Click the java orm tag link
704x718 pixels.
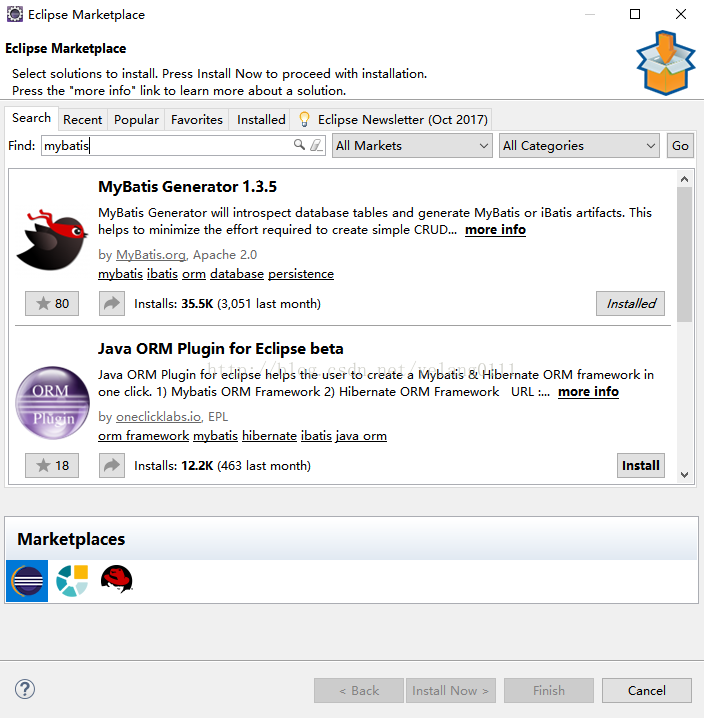point(361,436)
